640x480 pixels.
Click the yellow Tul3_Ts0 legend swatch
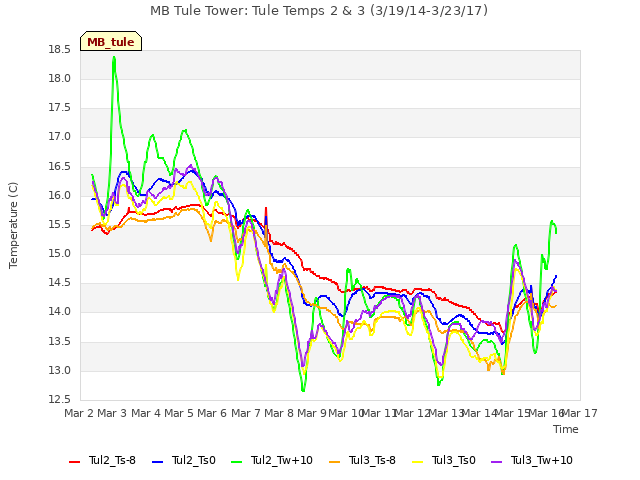tap(418, 462)
